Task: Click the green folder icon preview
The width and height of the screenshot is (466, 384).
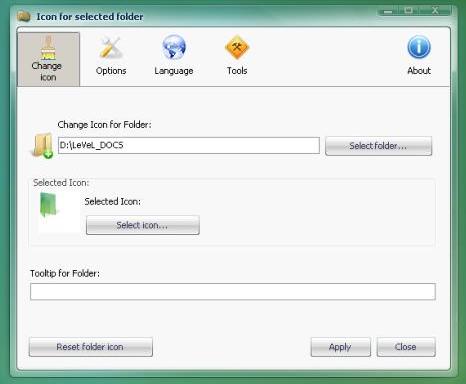Action: pyautogui.click(x=49, y=205)
